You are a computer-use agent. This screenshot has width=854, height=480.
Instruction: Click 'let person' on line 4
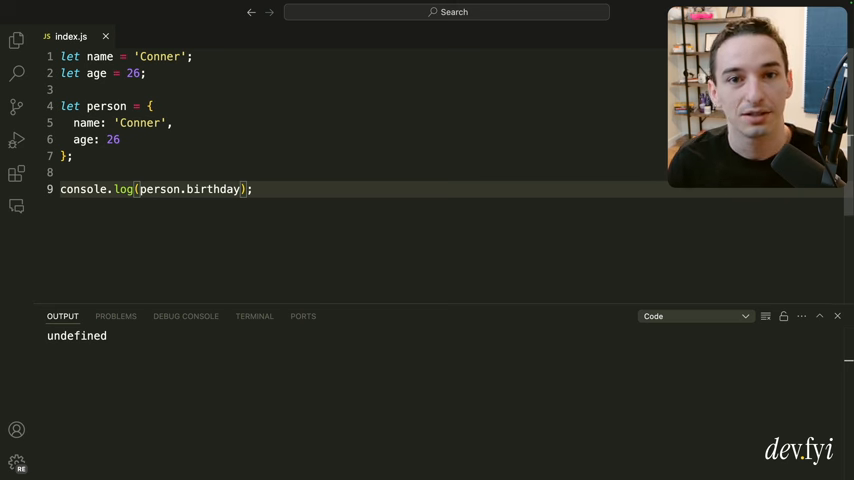(x=93, y=106)
